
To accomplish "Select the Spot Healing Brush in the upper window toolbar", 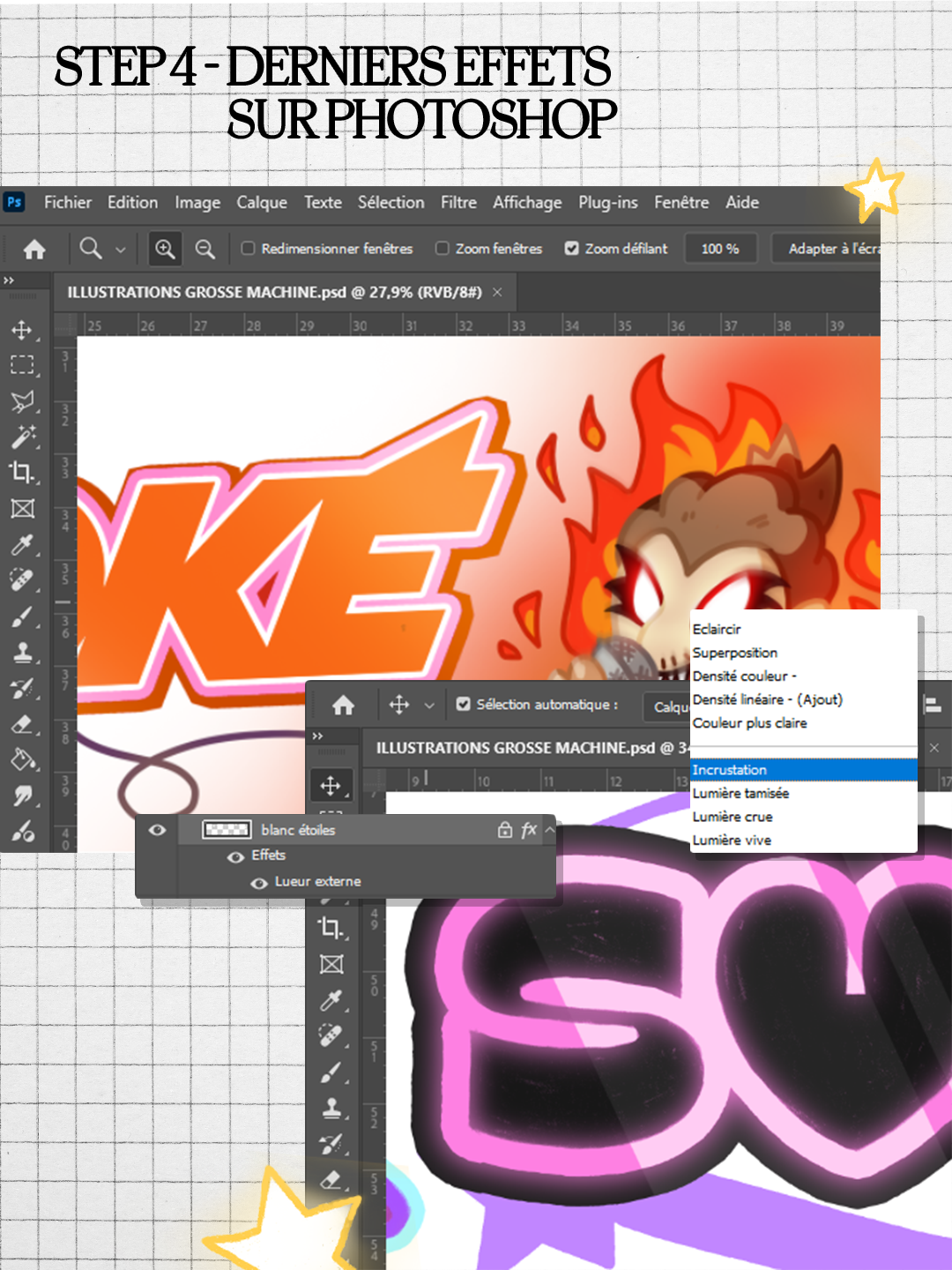I will click(x=22, y=580).
